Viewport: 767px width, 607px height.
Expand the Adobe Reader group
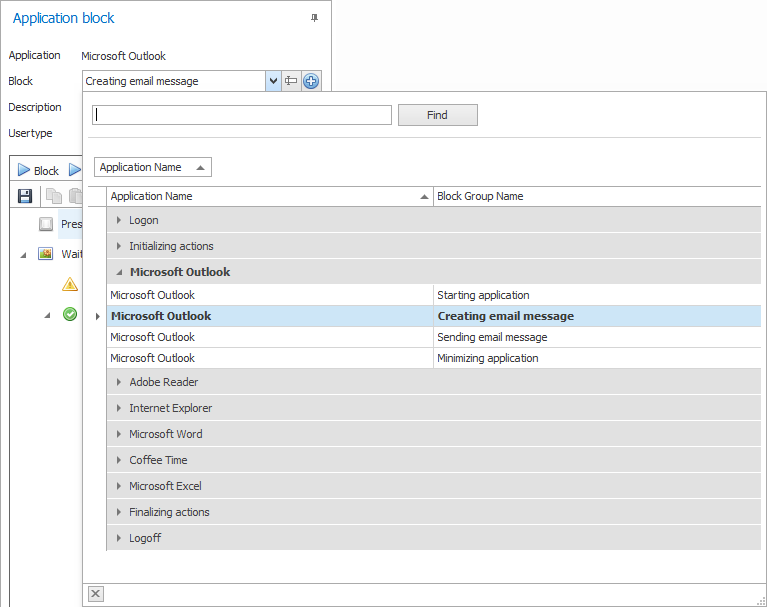118,382
